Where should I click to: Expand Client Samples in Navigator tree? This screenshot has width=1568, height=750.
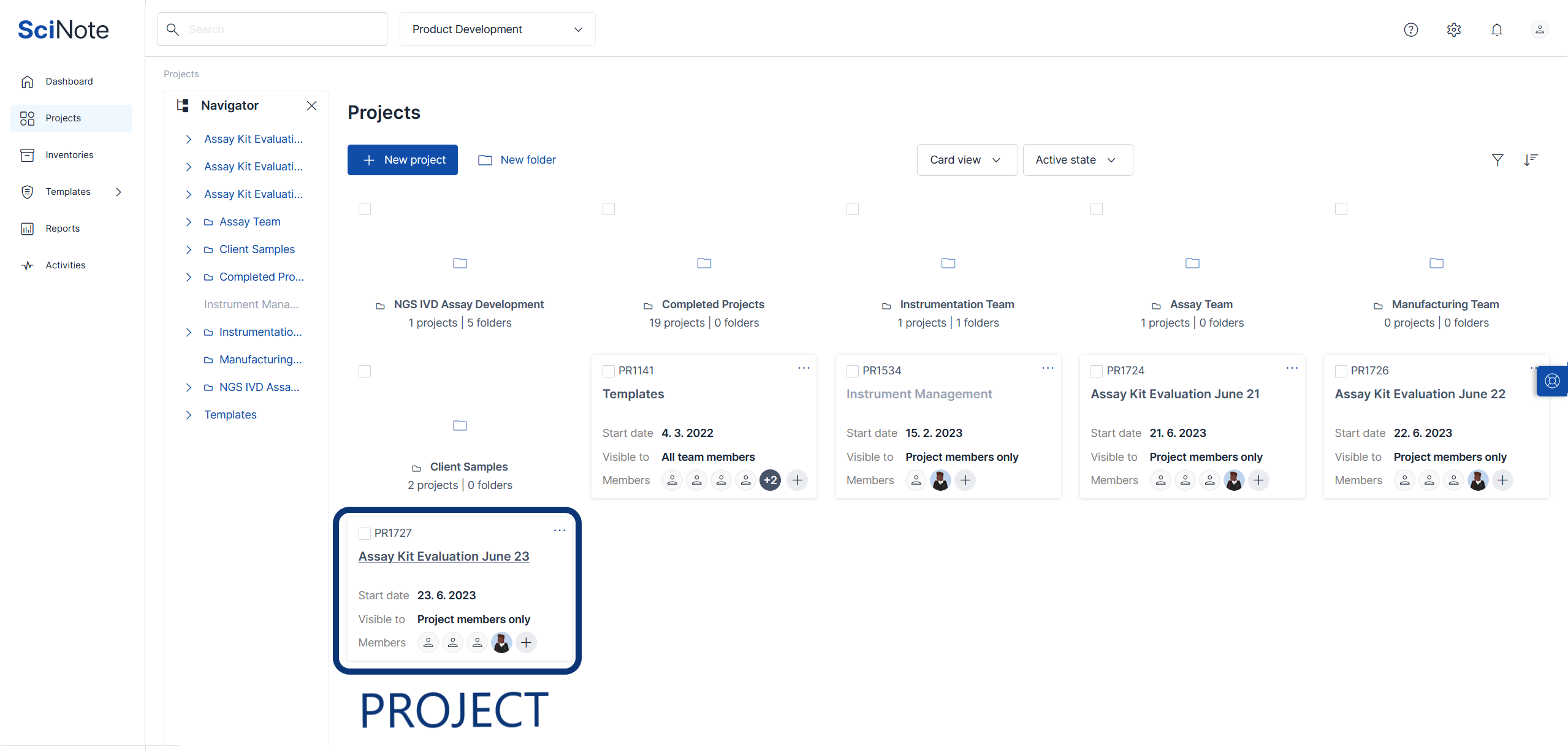tap(189, 249)
